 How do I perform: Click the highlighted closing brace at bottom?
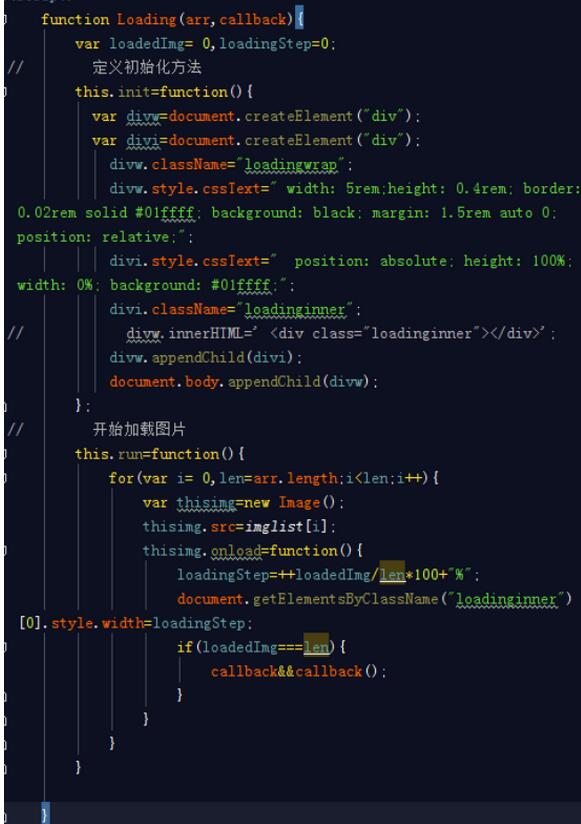(x=45, y=813)
